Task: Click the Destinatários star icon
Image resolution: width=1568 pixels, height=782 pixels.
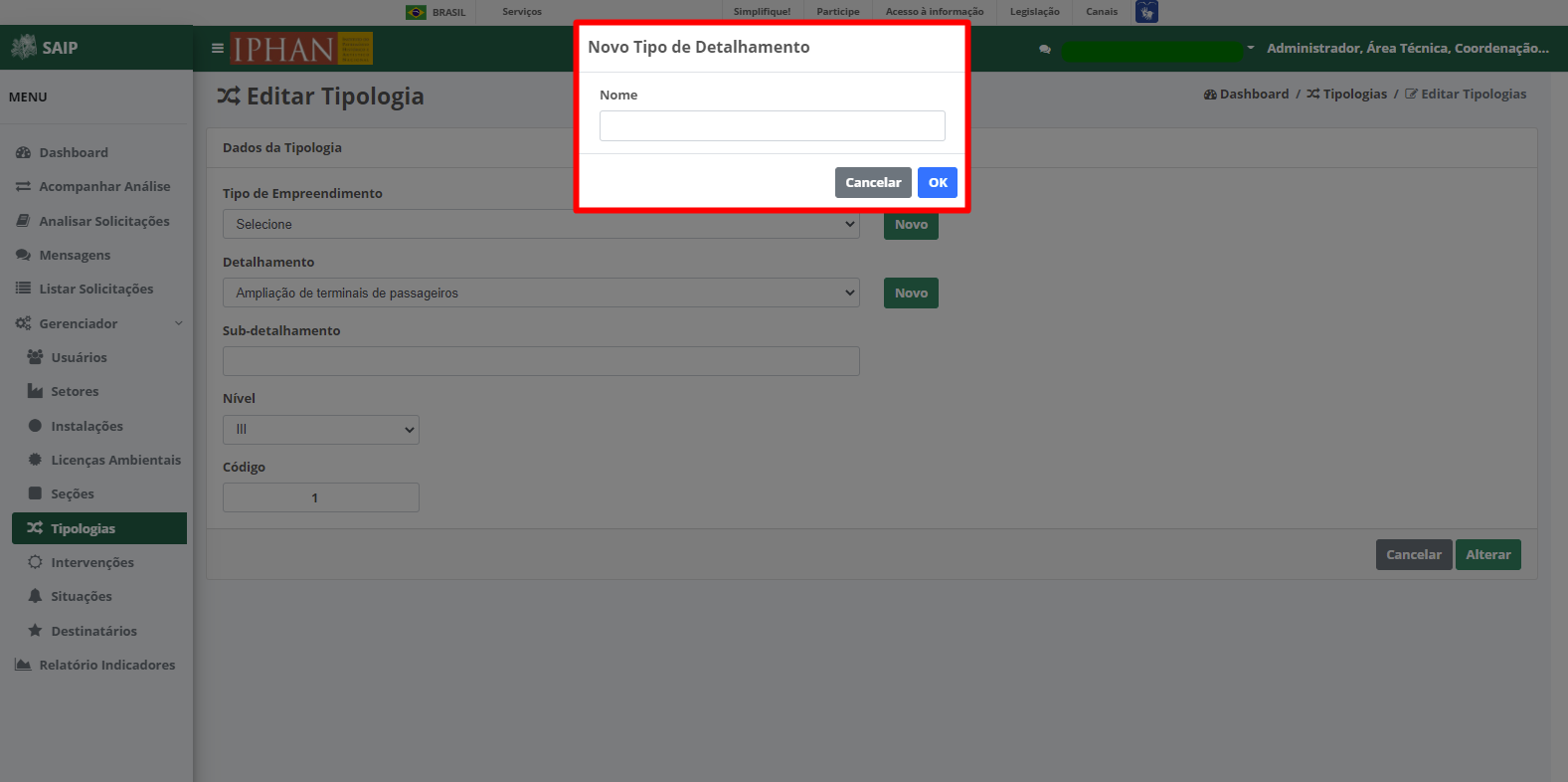Action: pyautogui.click(x=35, y=631)
